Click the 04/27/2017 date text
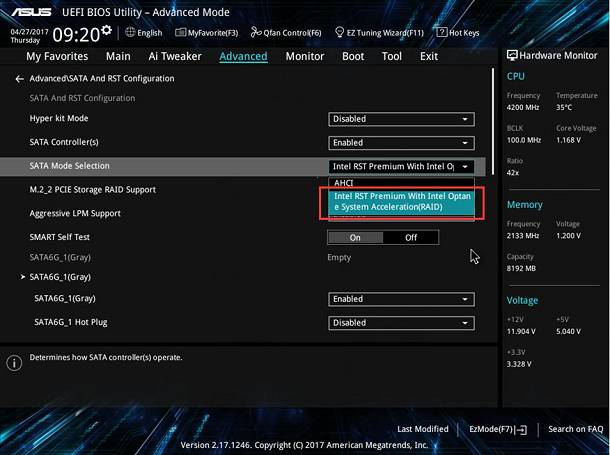The height and width of the screenshot is (455, 610). point(29,32)
